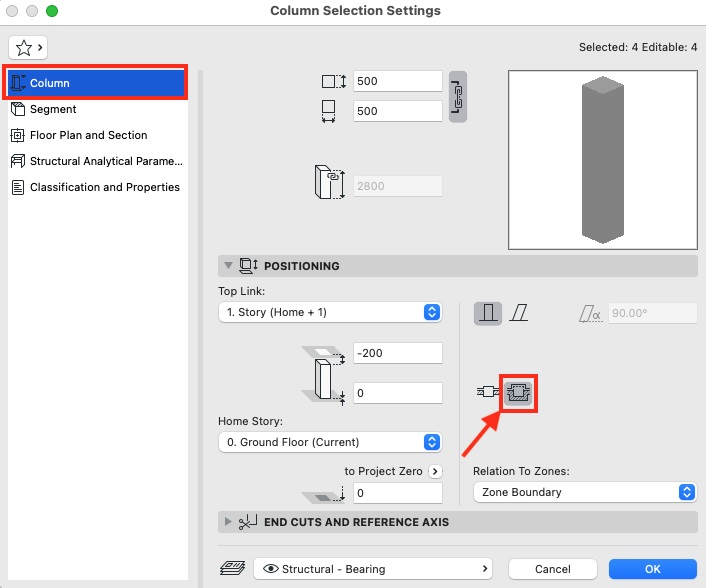706x588 pixels.
Task: Click the top offset field showing -200
Action: pyautogui.click(x=397, y=353)
